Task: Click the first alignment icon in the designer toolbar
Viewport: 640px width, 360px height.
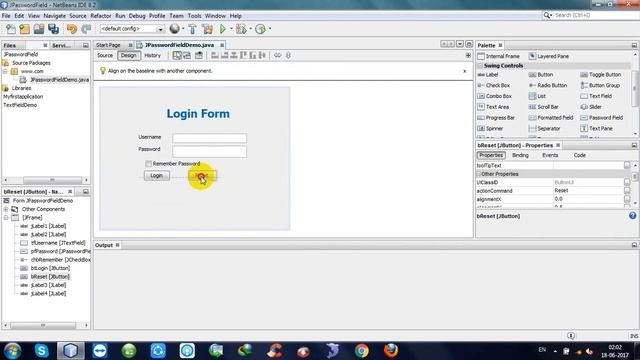Action: [x=215, y=56]
